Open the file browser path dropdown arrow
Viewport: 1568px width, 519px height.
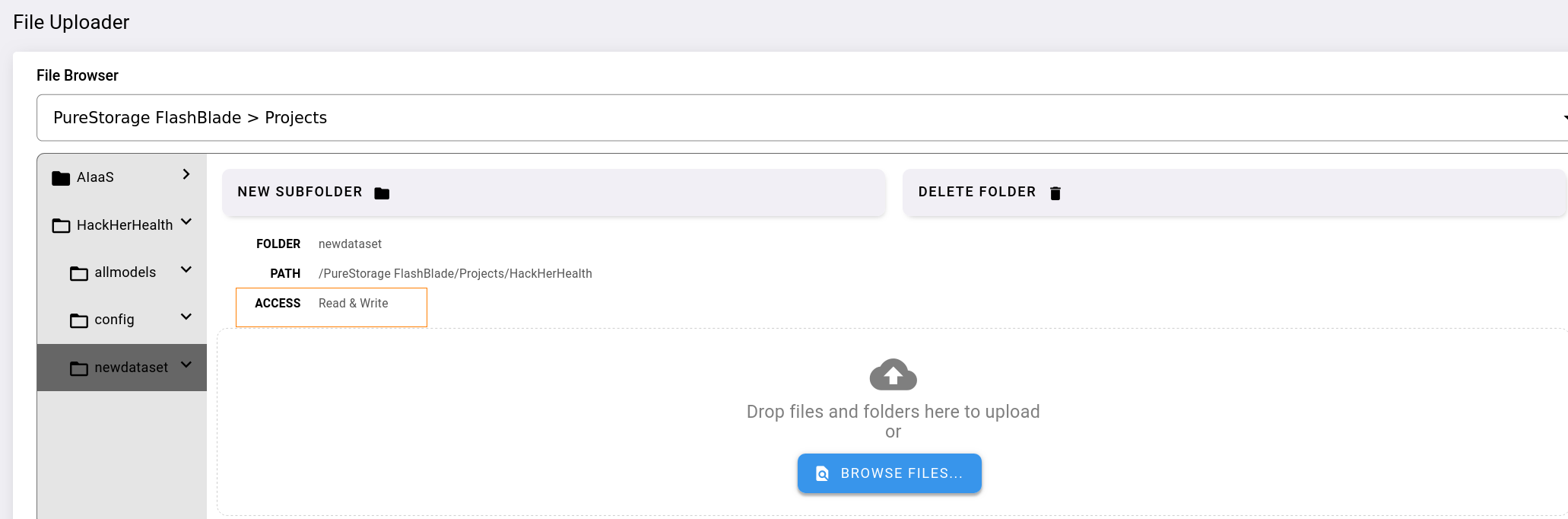point(1564,118)
